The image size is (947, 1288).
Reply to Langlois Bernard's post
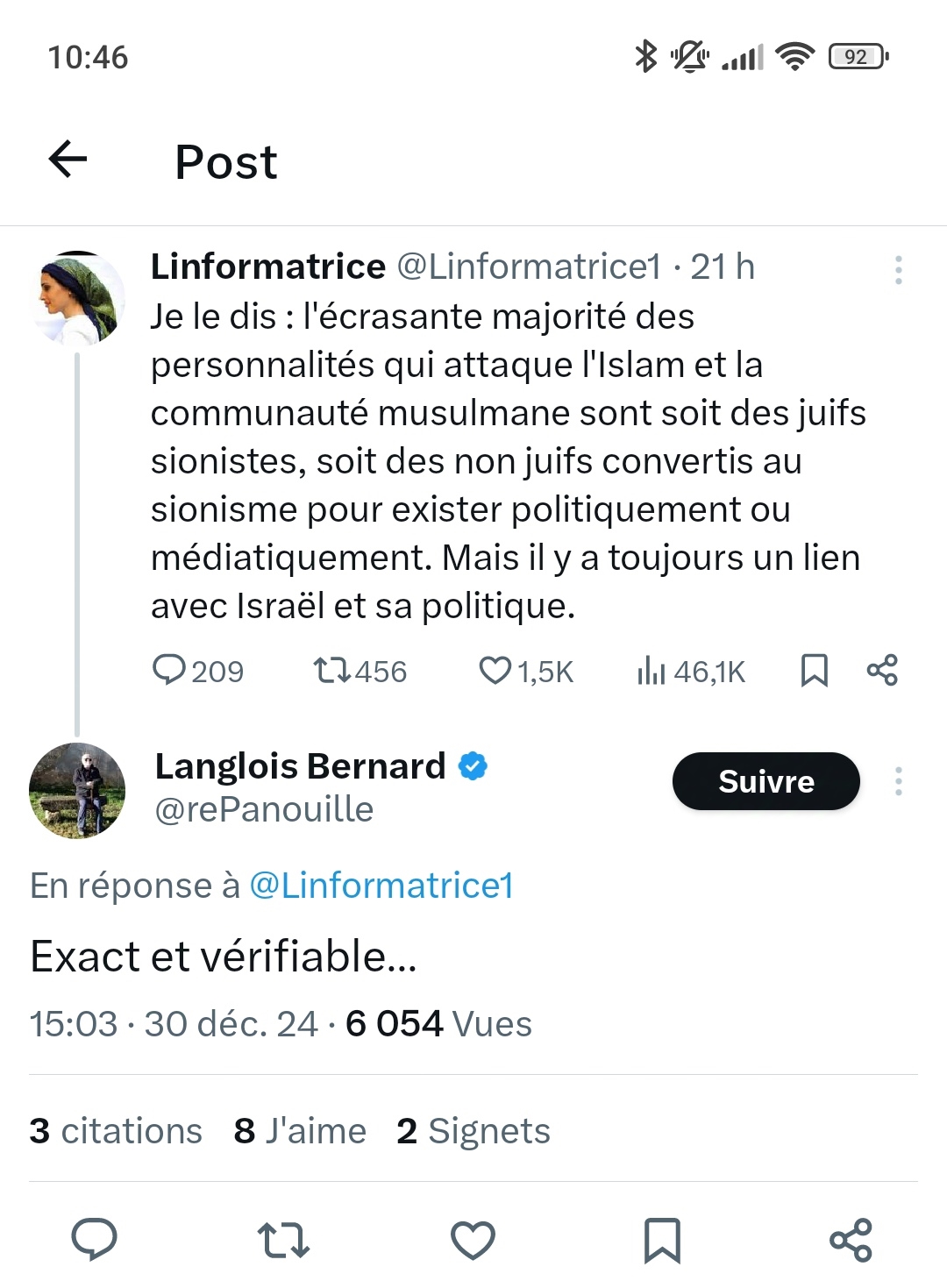click(x=94, y=1240)
